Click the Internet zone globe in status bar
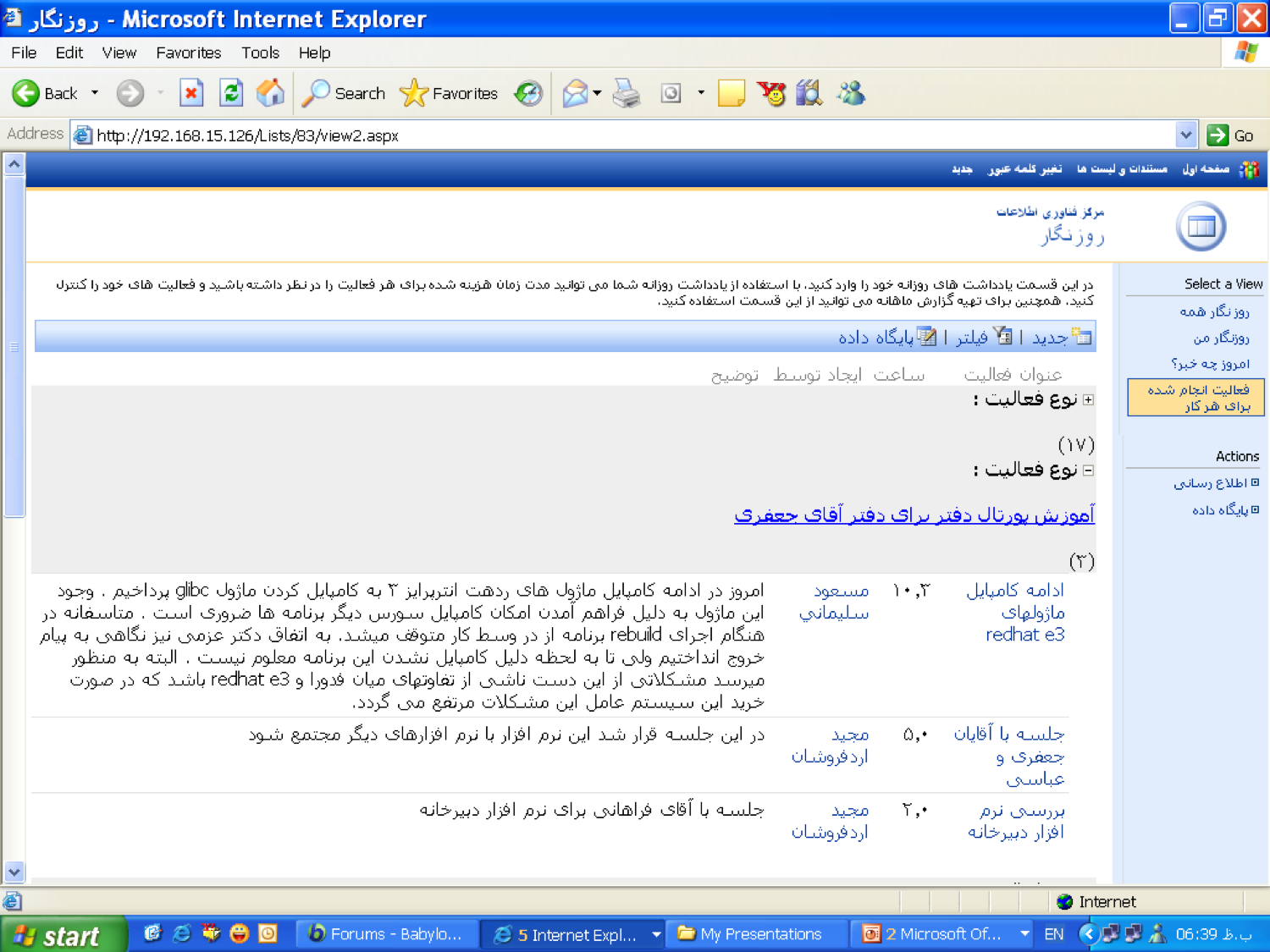 [x=1065, y=902]
